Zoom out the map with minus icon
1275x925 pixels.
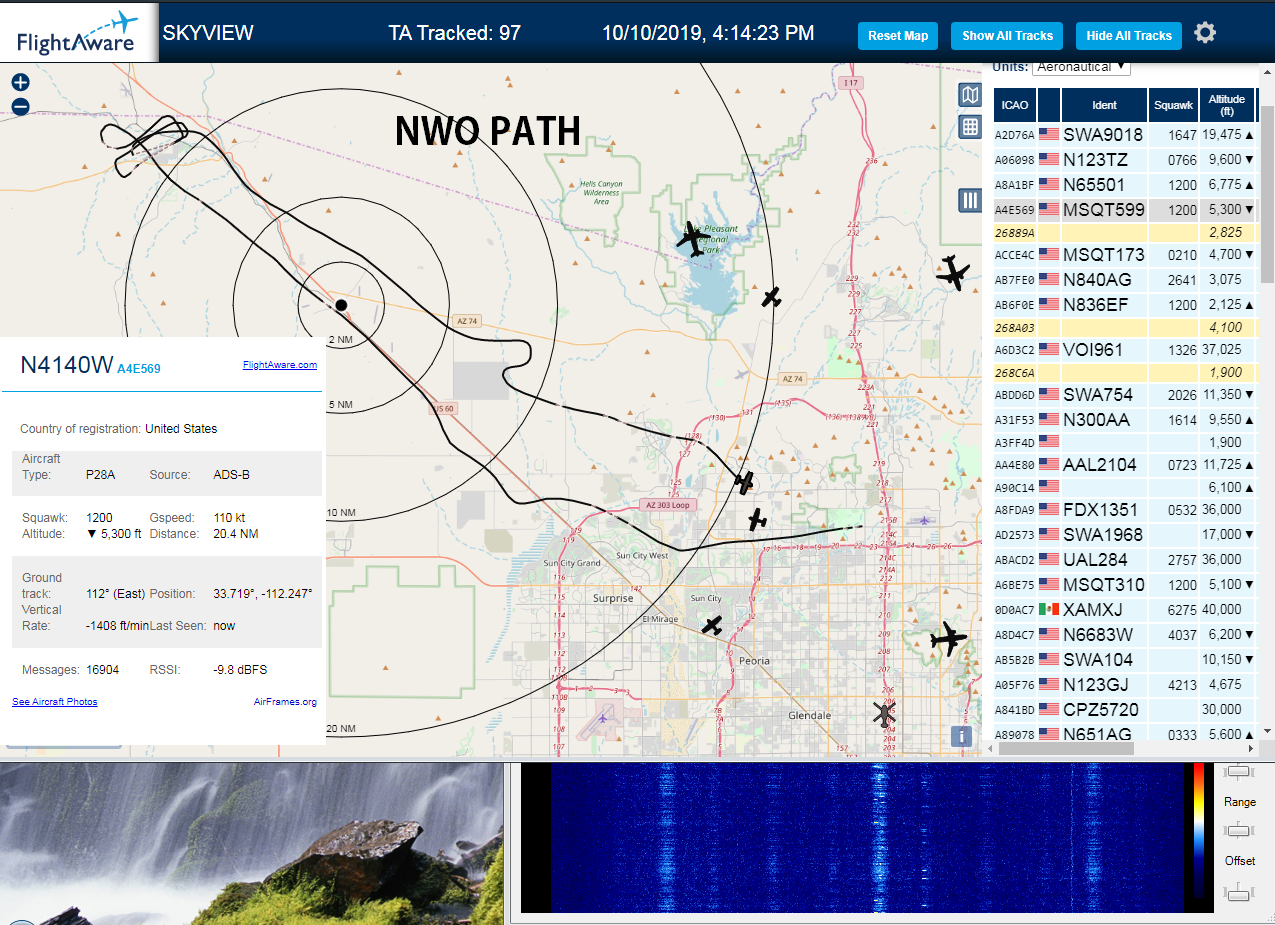[20, 107]
